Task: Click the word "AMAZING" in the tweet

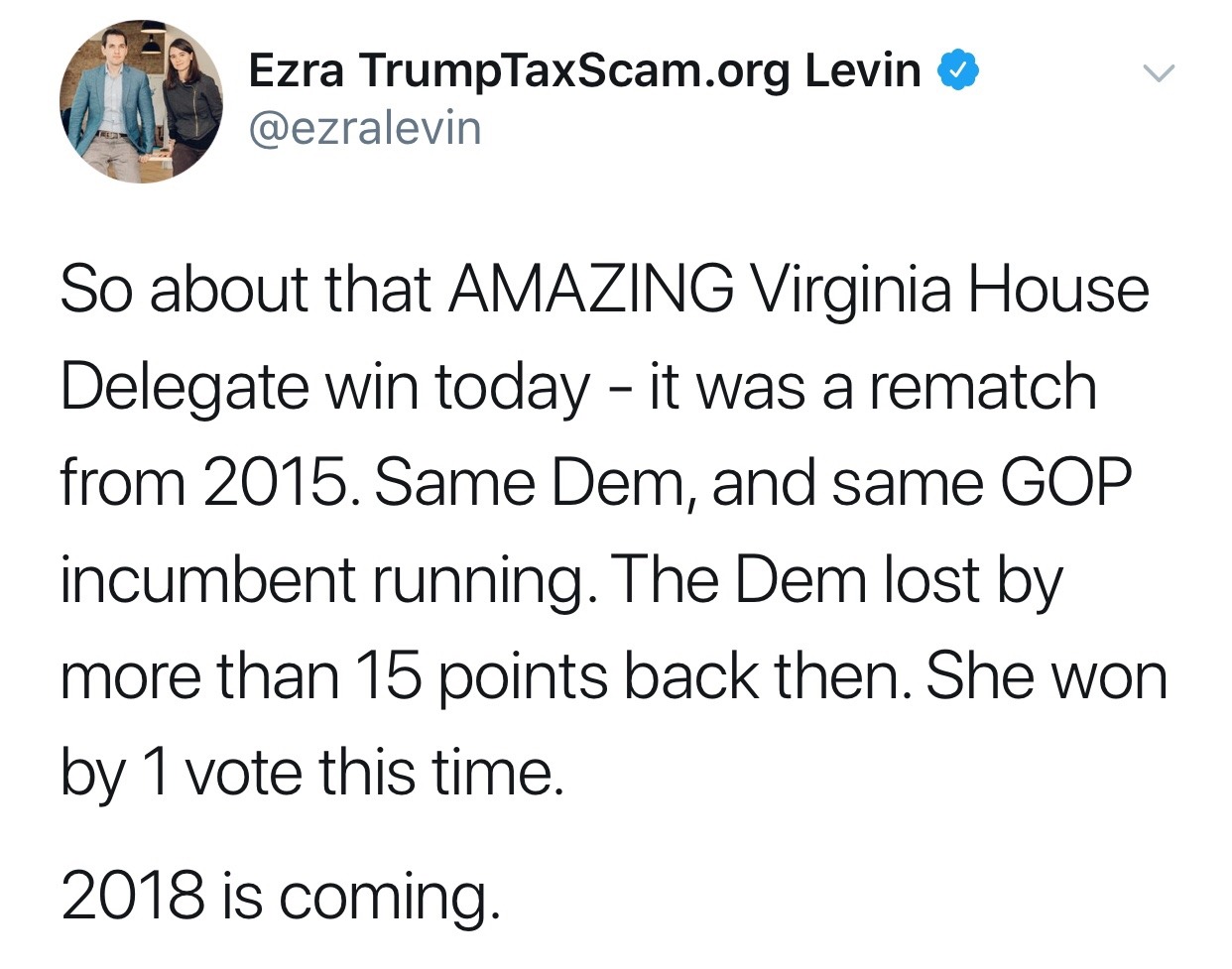Action: [591, 290]
